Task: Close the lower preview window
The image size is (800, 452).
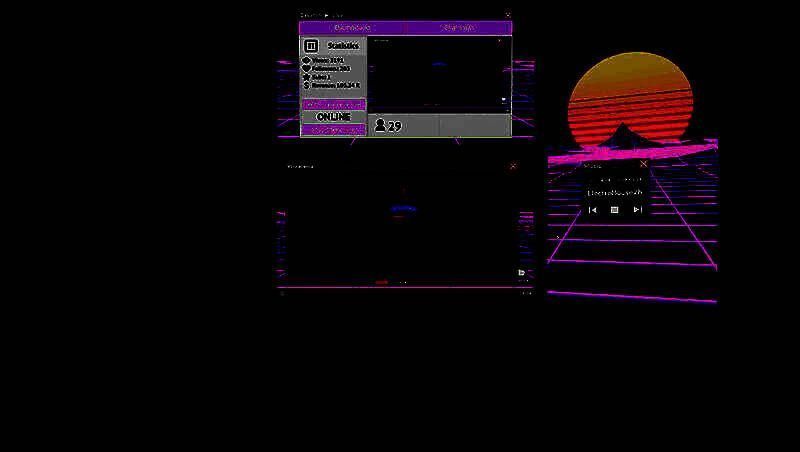Action: tap(513, 166)
